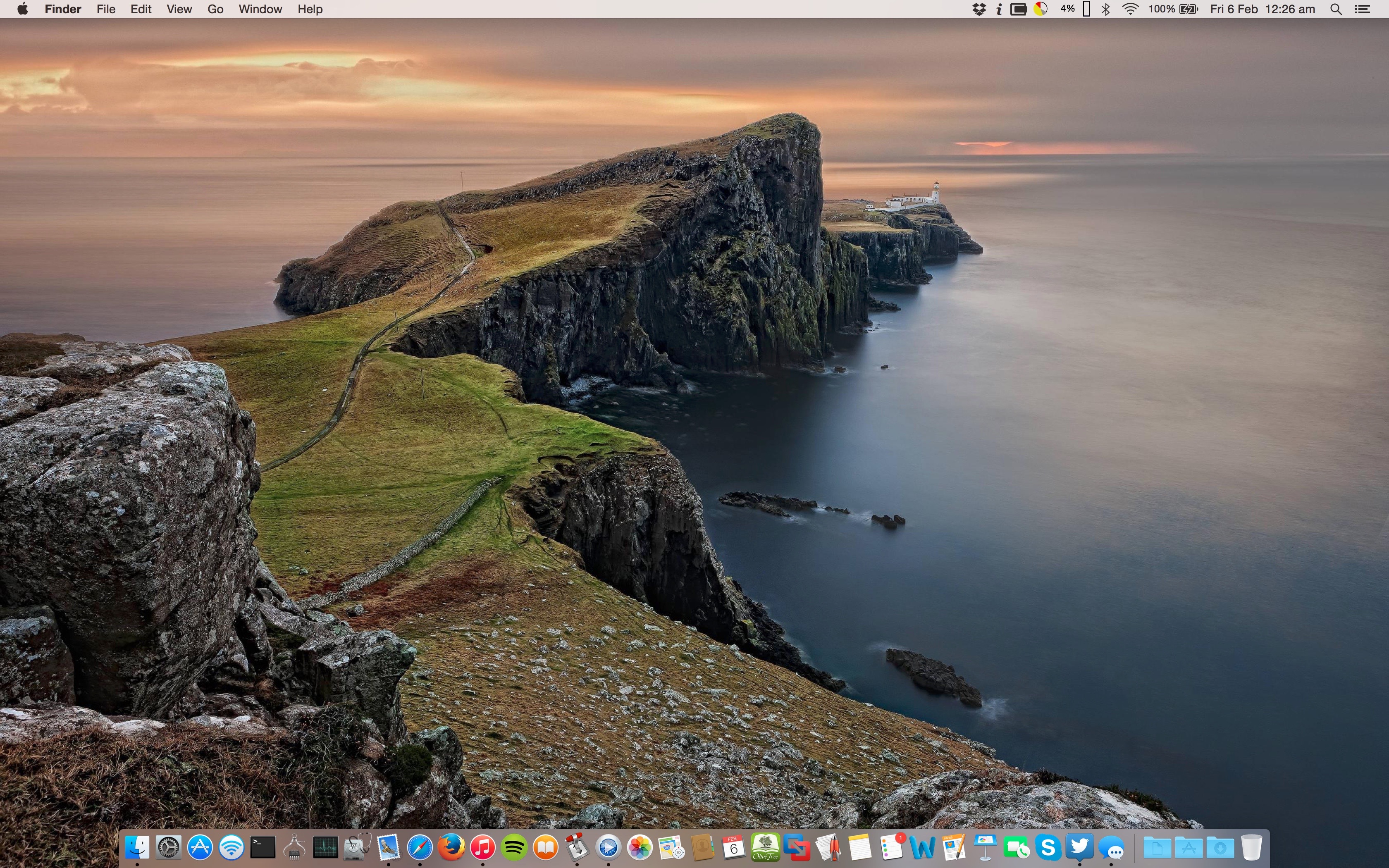This screenshot has height=868, width=1389.
Task: Open Activity Monitor in the Dock
Action: tap(325, 847)
